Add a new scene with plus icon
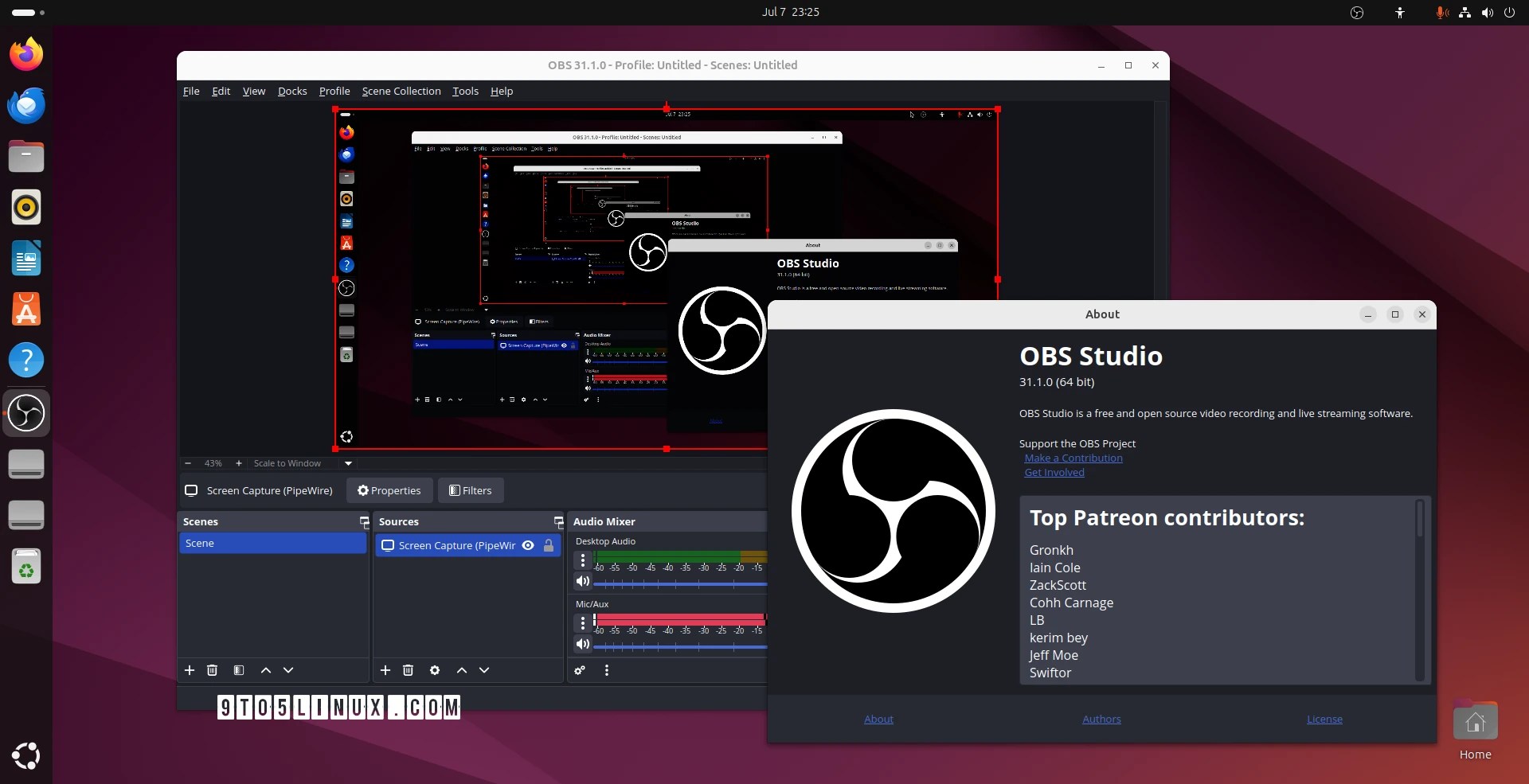Viewport: 1529px width, 784px height. [x=190, y=670]
